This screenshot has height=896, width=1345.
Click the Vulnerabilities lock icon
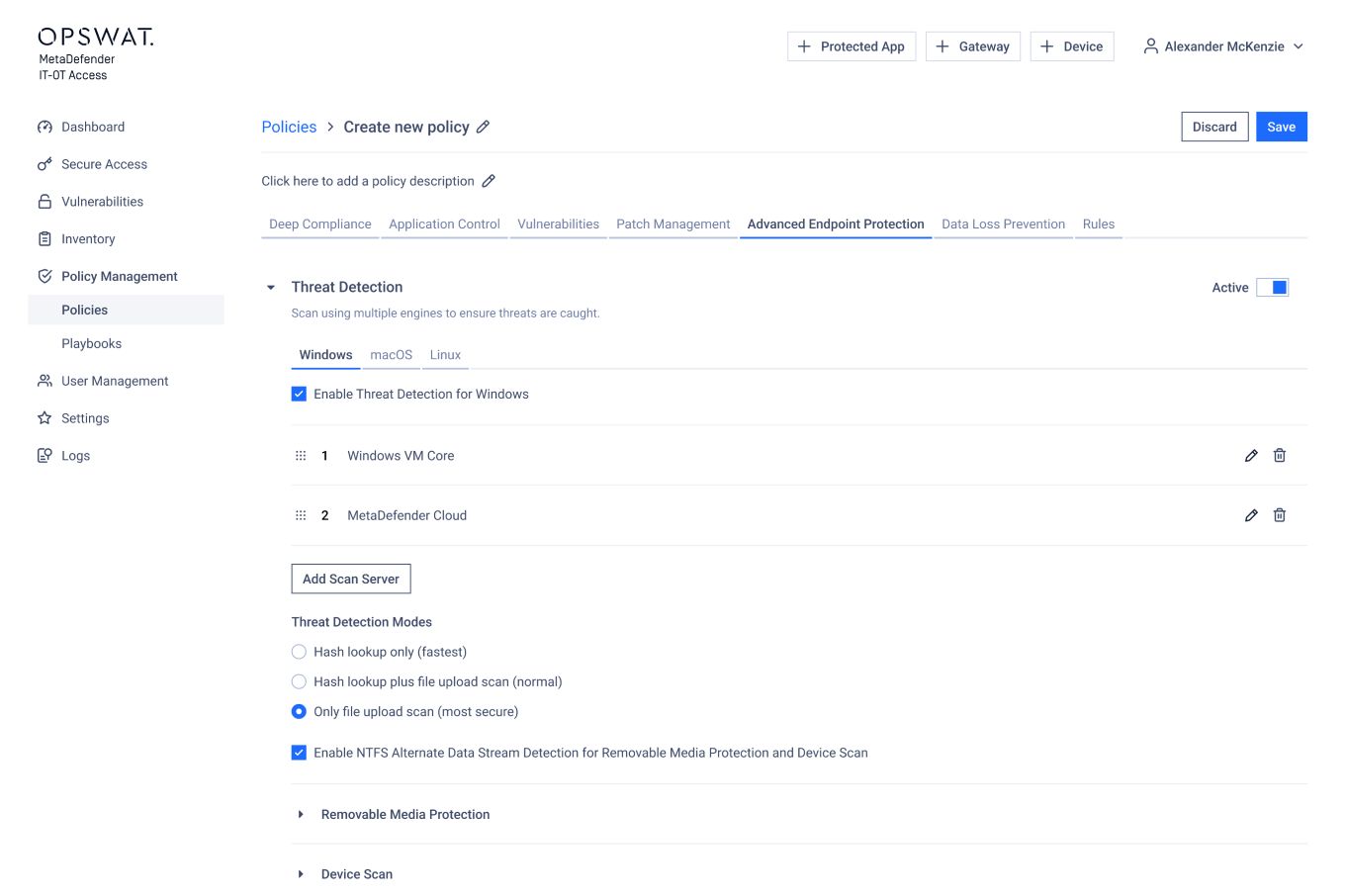point(45,202)
